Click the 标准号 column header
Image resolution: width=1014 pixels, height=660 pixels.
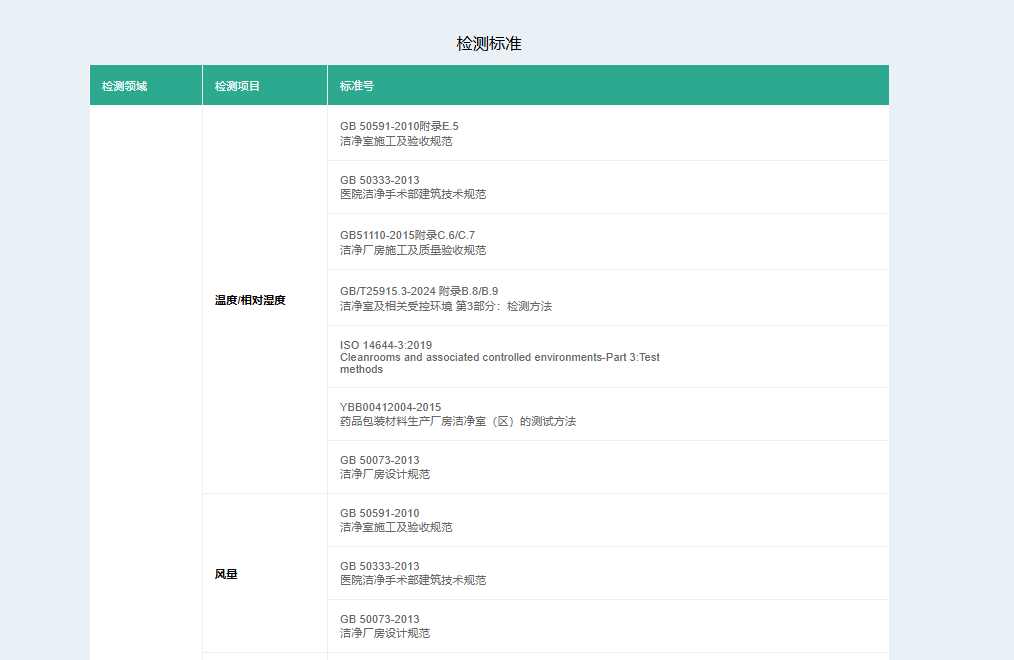point(357,86)
